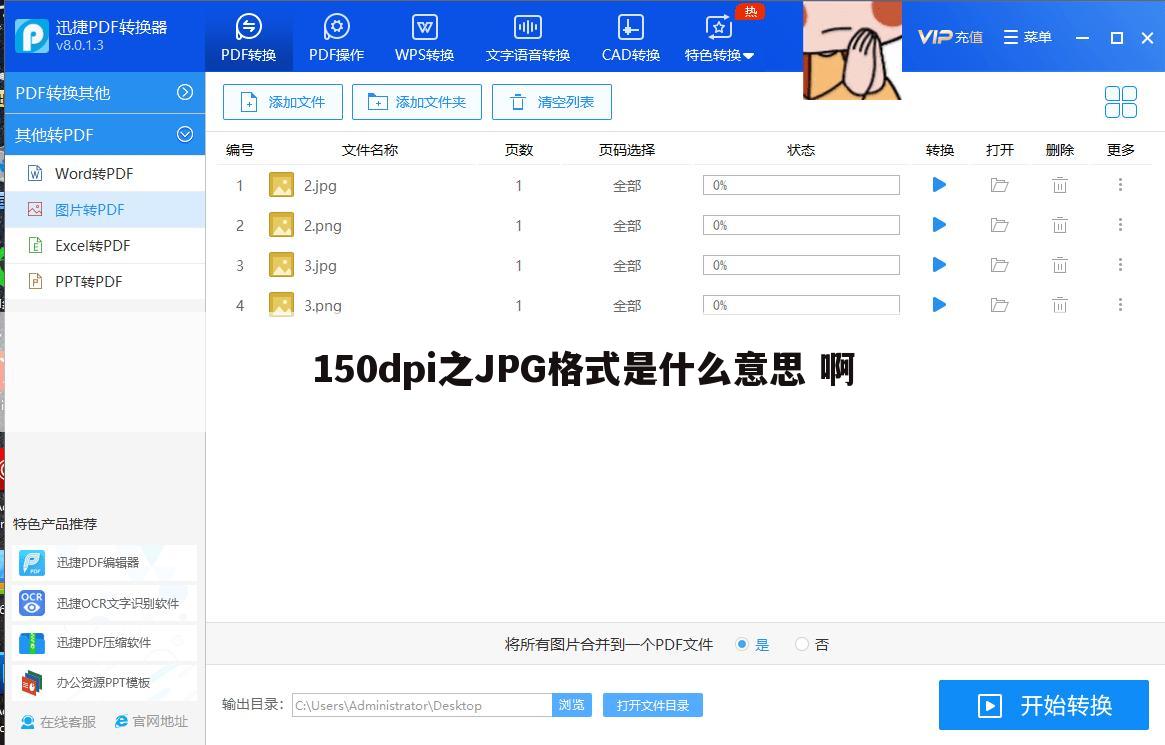The width and height of the screenshot is (1165, 745).
Task: Open output folder for 2.png
Action: (x=999, y=225)
